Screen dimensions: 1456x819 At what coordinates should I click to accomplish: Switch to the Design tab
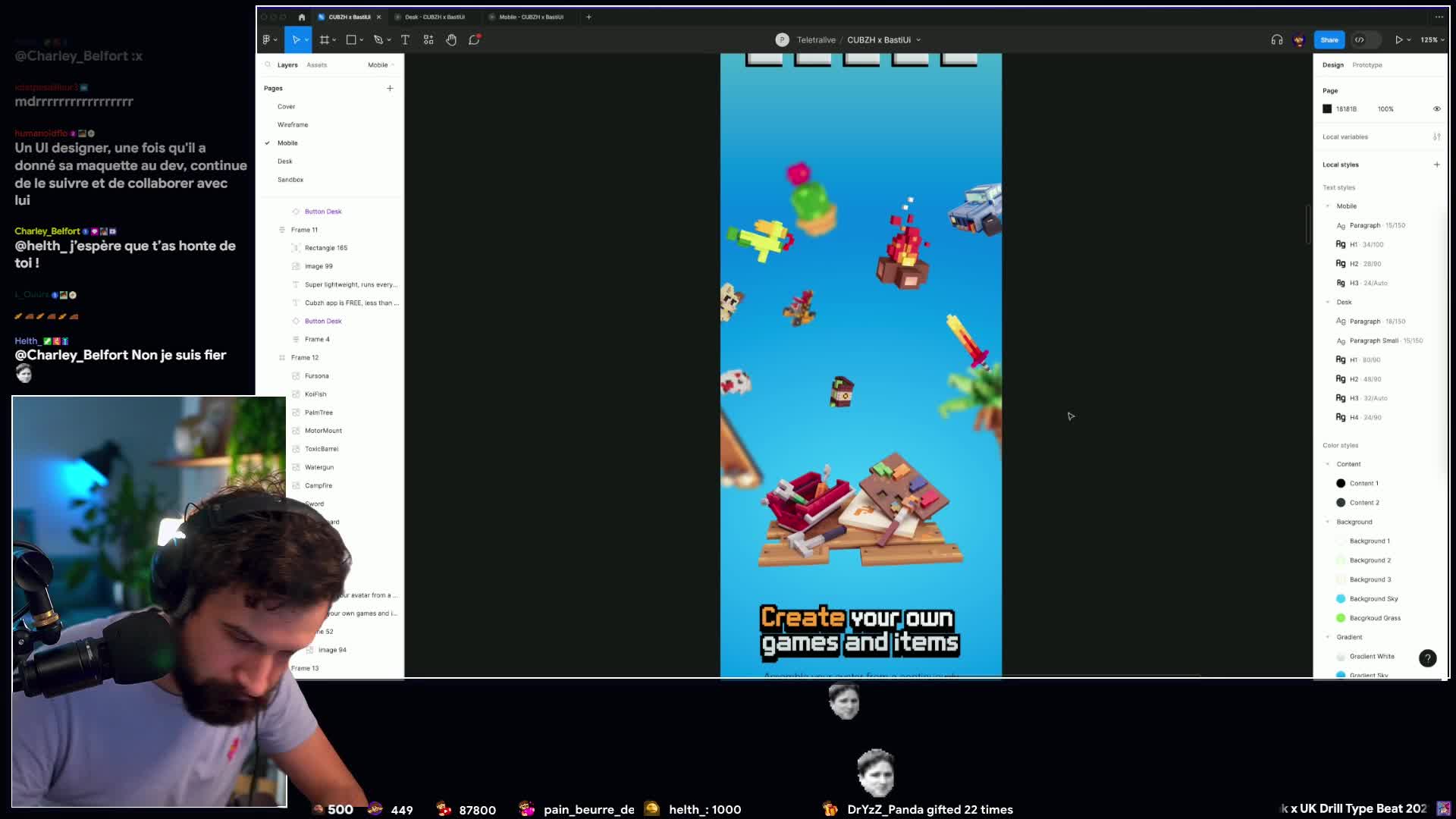[x=1332, y=64]
